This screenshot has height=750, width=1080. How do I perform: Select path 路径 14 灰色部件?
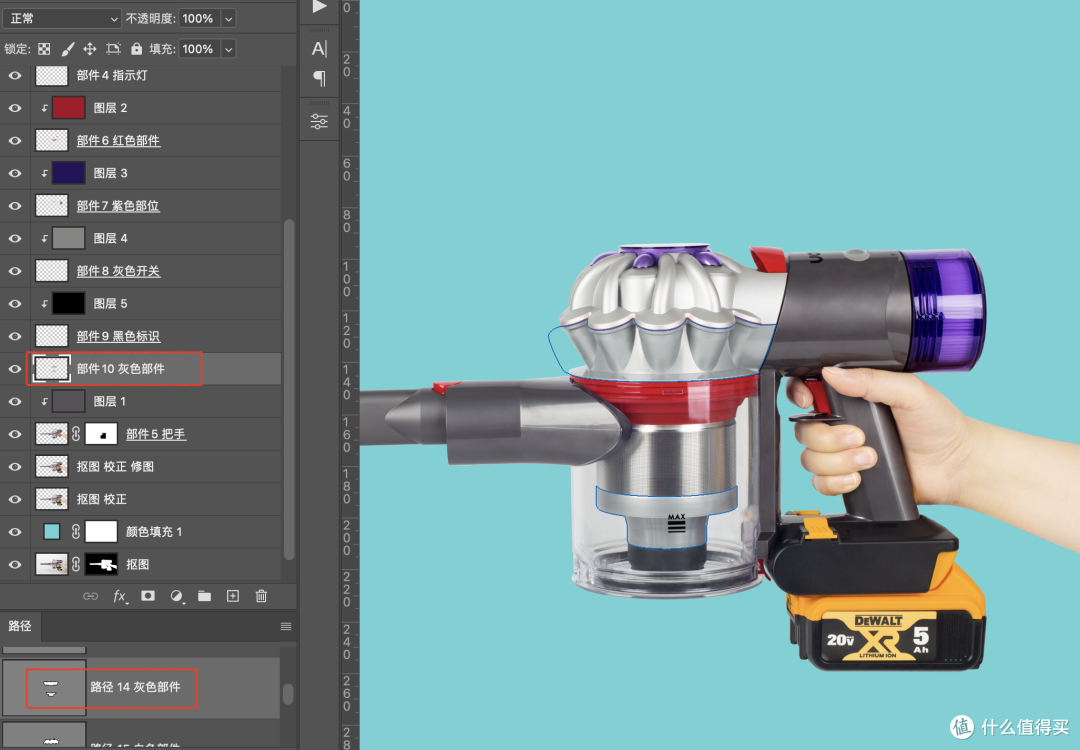click(141, 687)
